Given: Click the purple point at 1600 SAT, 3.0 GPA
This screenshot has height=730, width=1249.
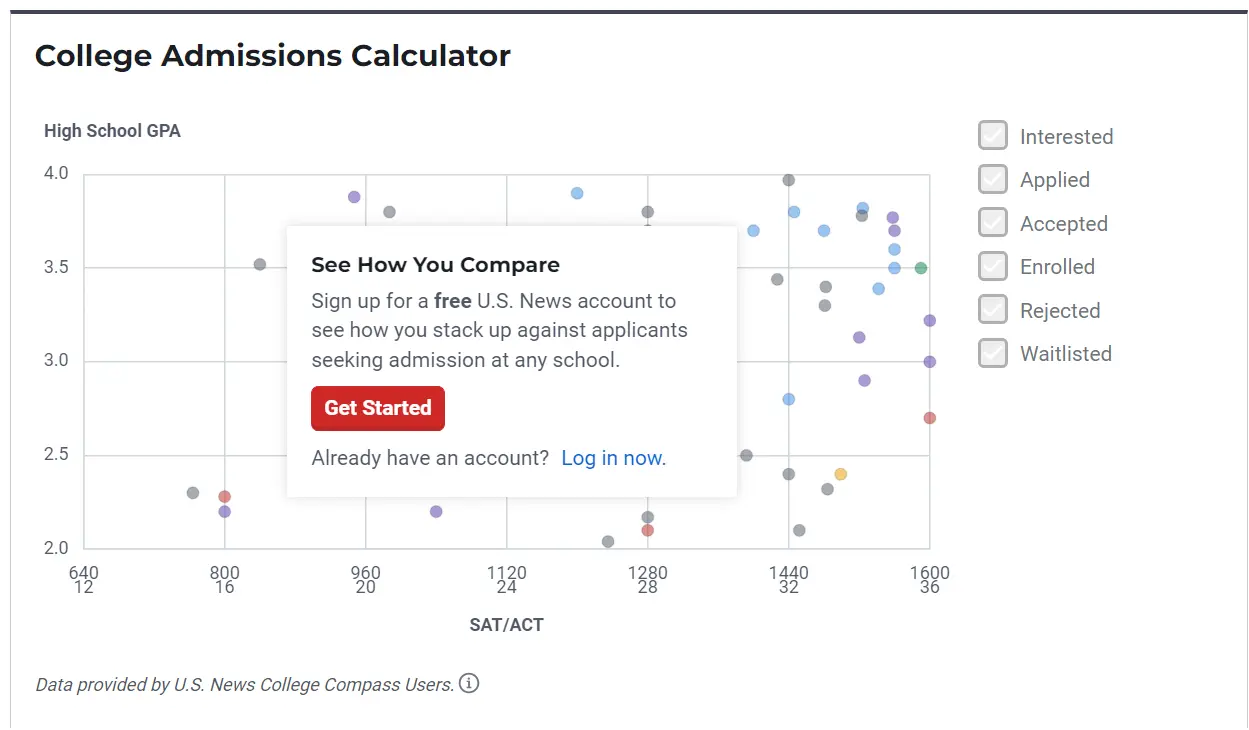Looking at the screenshot, I should [930, 362].
